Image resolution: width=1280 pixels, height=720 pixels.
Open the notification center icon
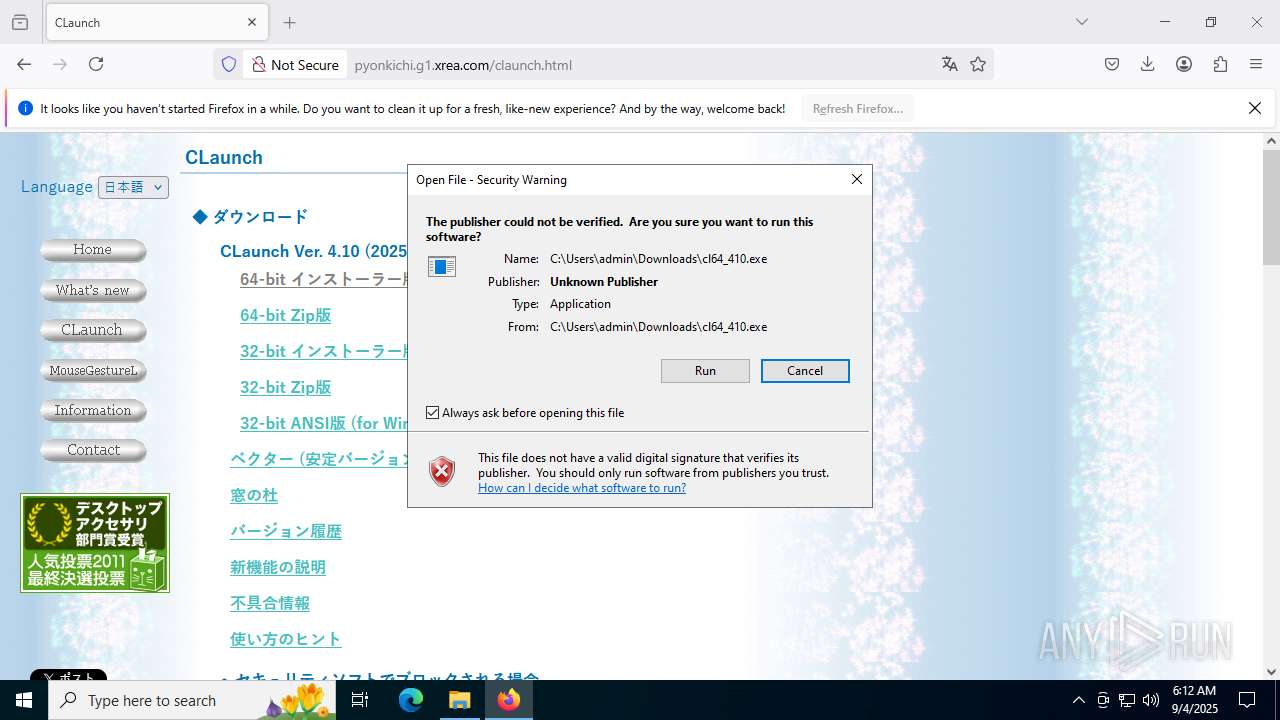click(x=1247, y=700)
